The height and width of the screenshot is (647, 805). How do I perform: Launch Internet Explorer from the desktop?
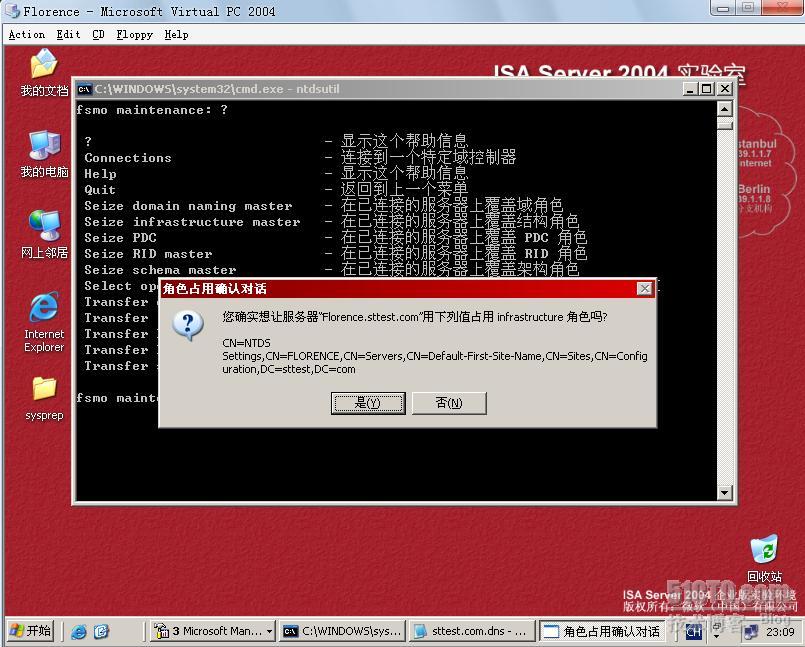(x=44, y=322)
